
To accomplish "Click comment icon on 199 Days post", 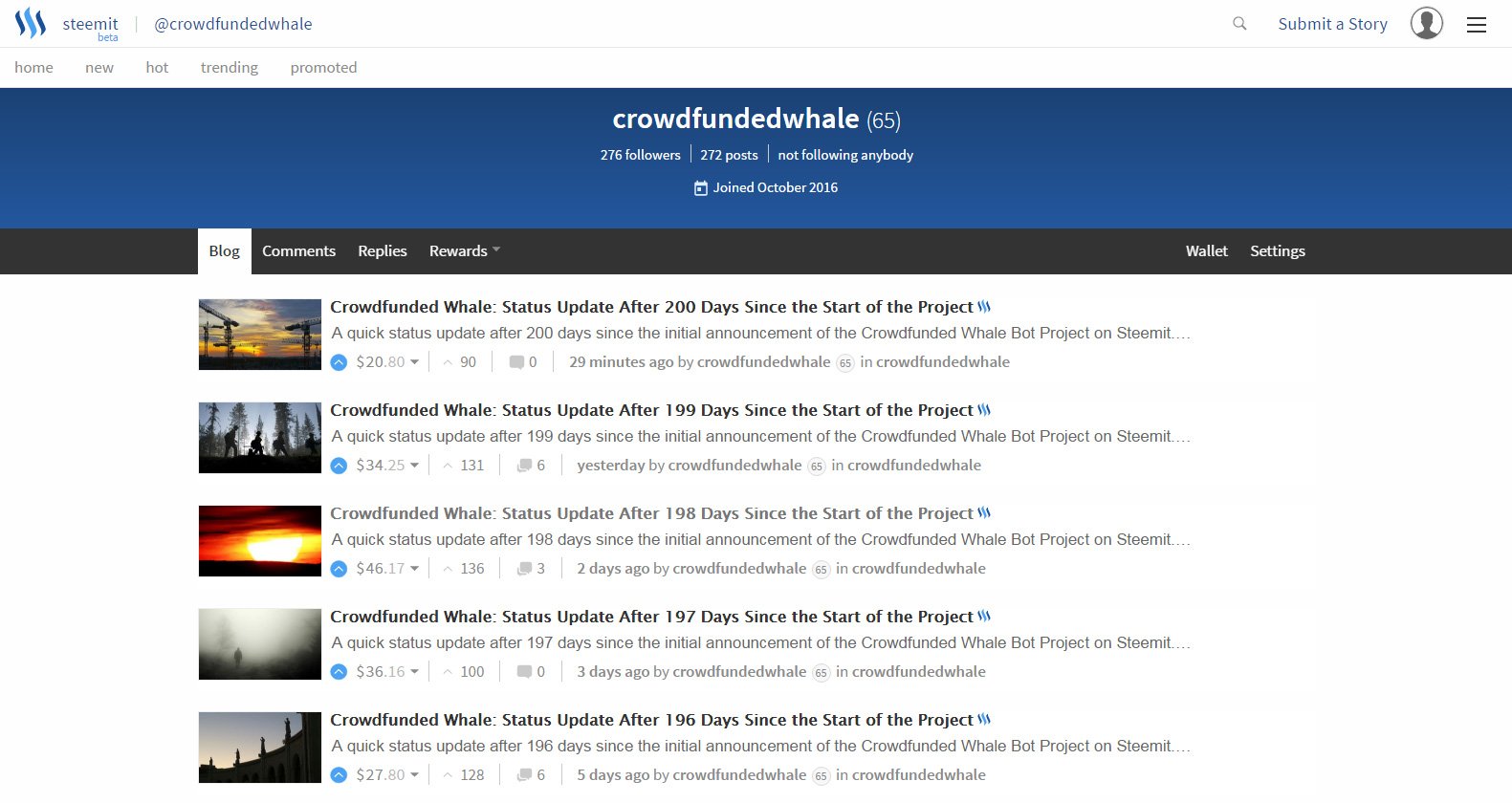I will click(524, 466).
